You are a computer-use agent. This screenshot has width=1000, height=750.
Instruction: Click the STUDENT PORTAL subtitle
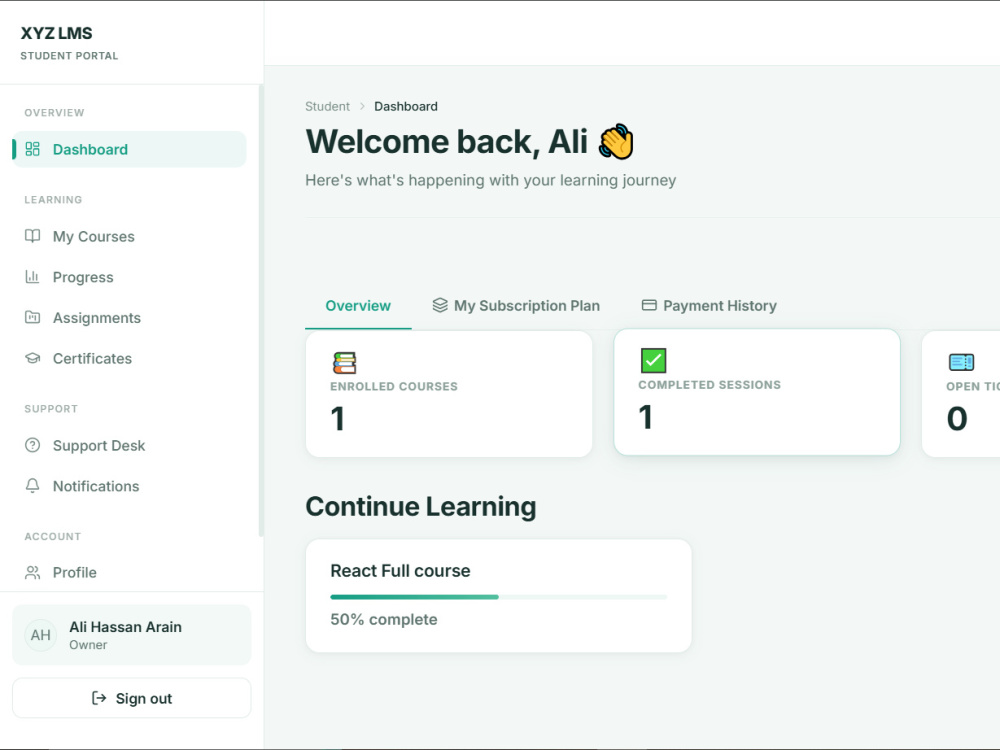[69, 55]
